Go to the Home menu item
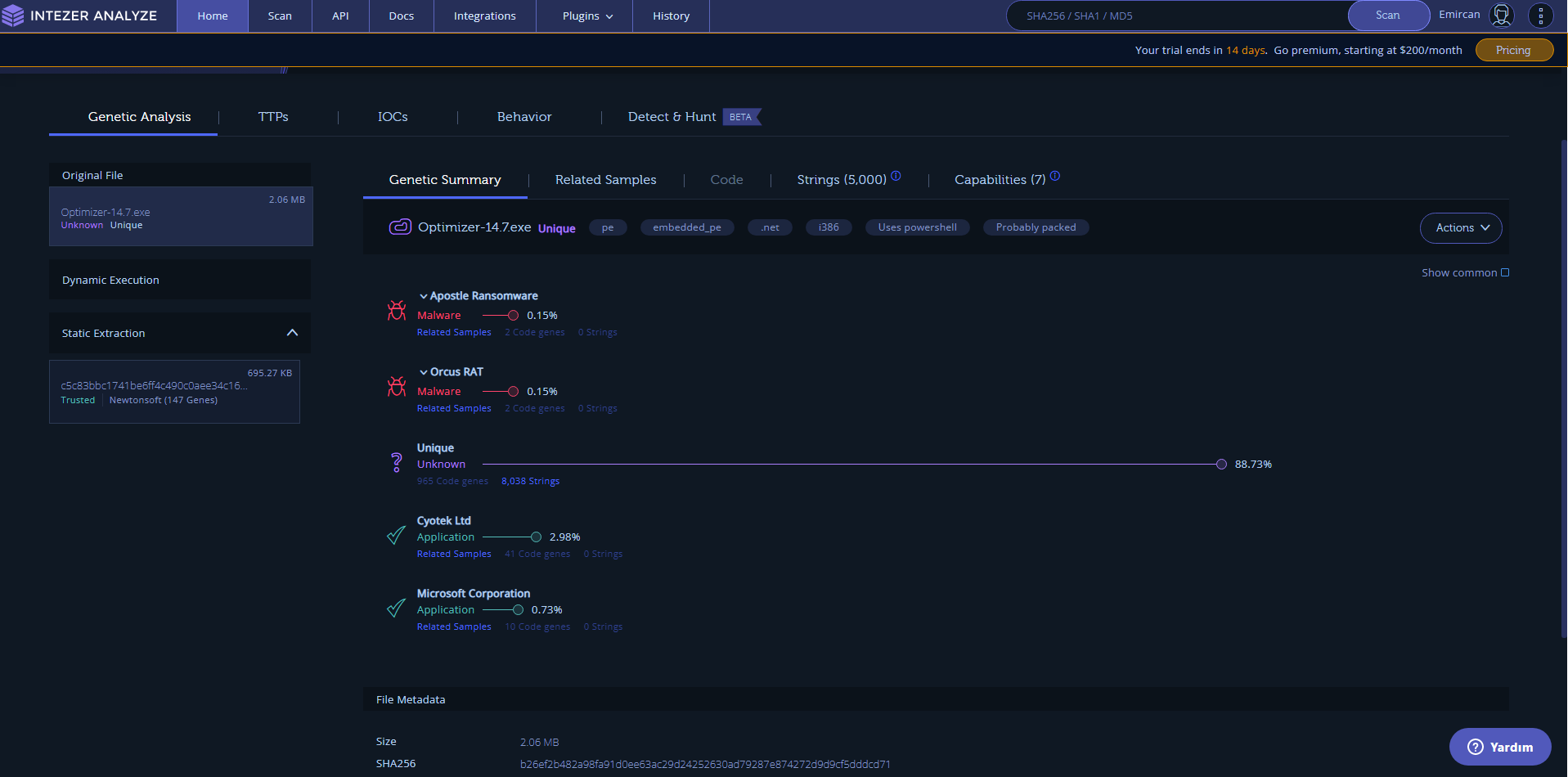1568x777 pixels. 213,16
